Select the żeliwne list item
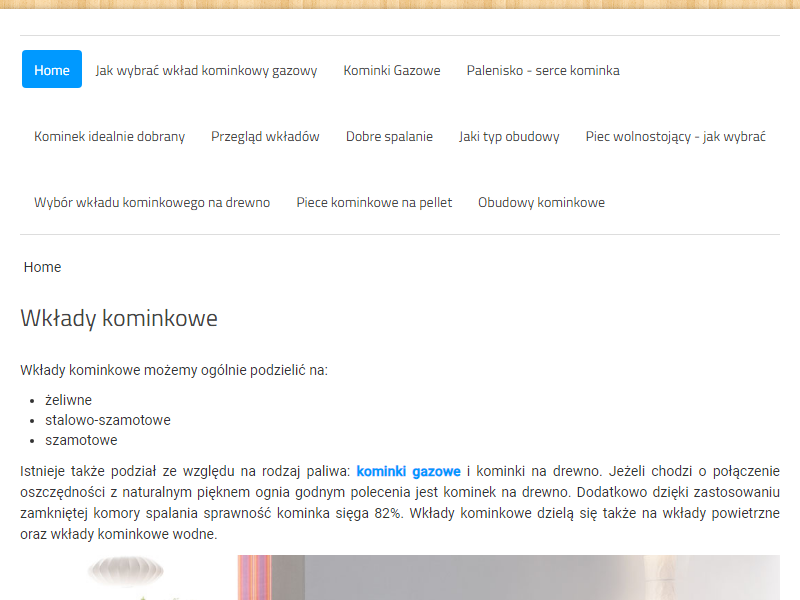The image size is (800, 600). pos(68,400)
